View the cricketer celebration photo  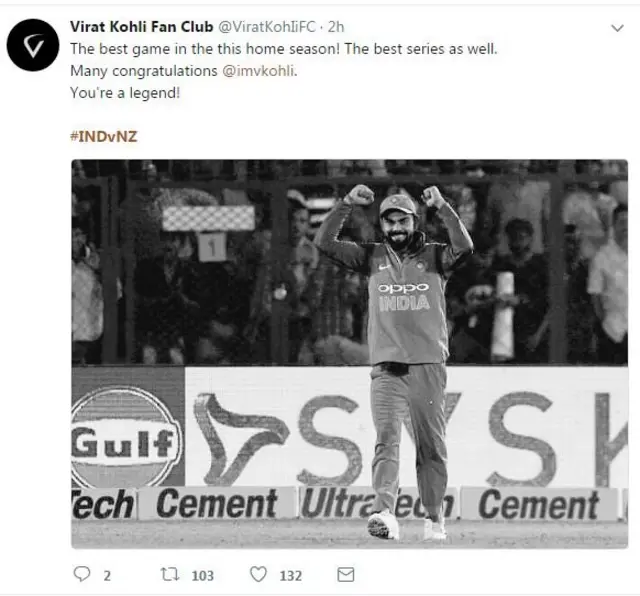[349, 354]
